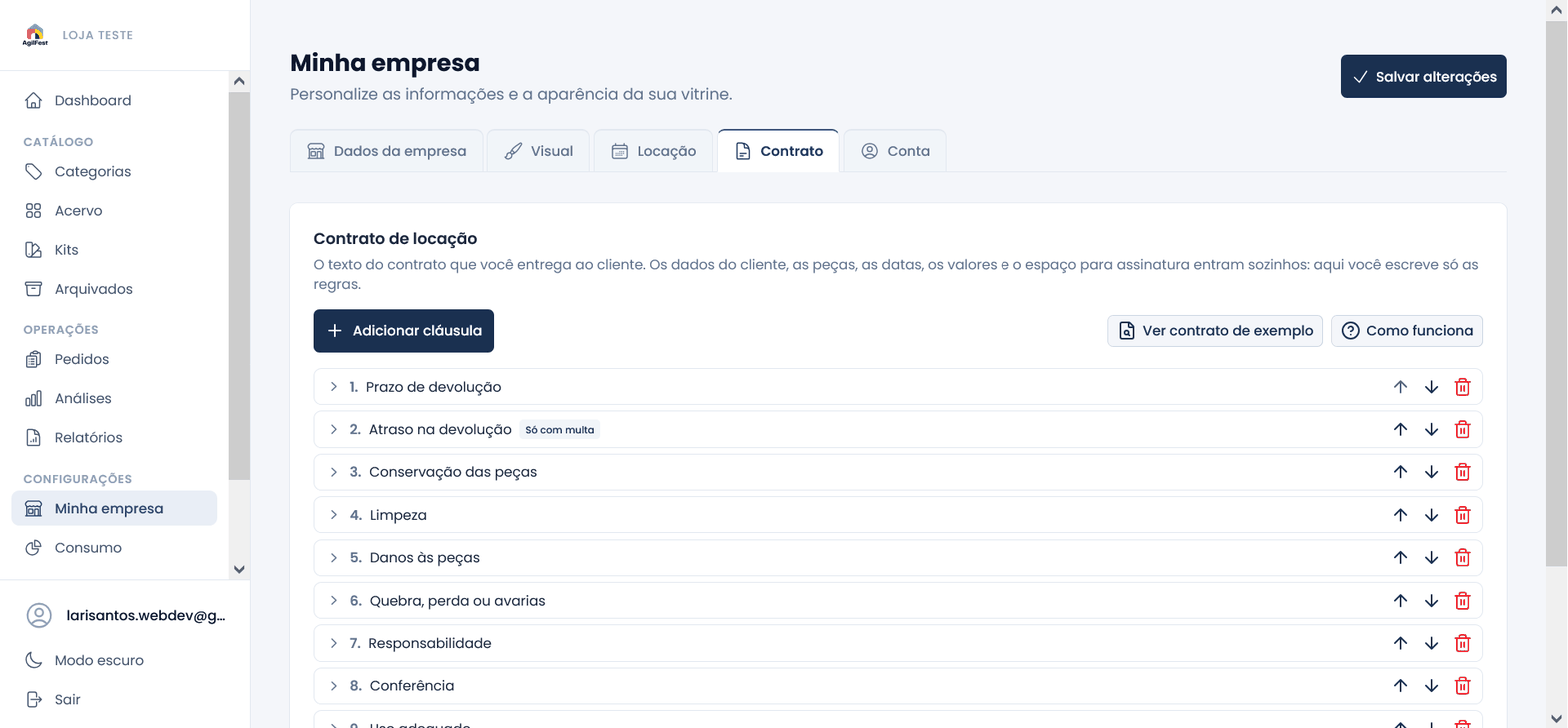1568x728 pixels.
Task: Open Consumo in the sidebar
Action: point(114,548)
